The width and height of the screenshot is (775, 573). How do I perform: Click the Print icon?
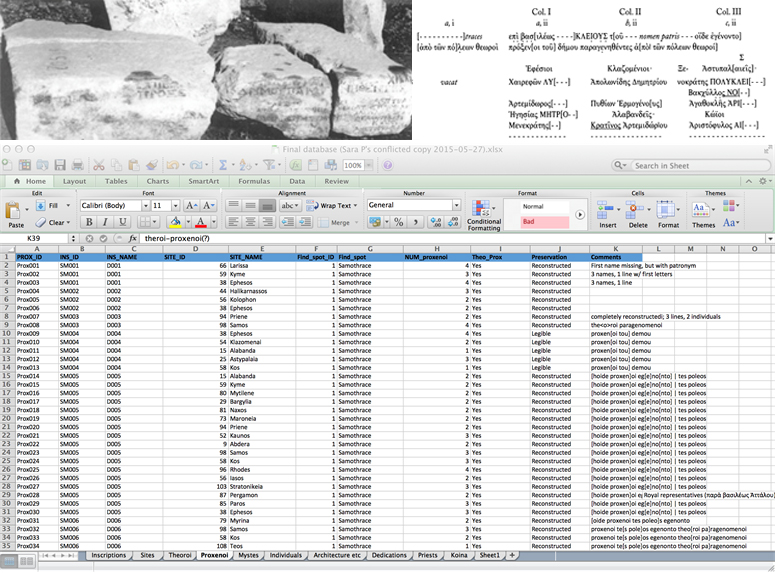76,165
